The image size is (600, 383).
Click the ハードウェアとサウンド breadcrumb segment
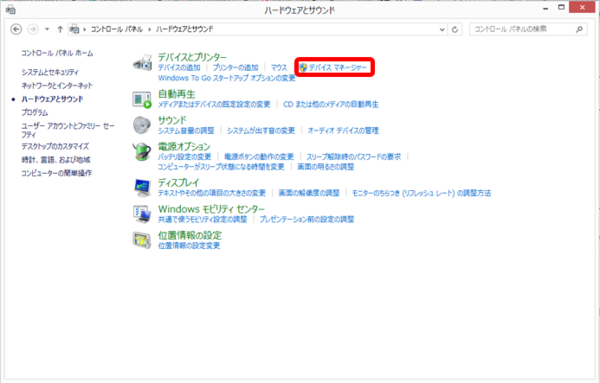coord(184,29)
